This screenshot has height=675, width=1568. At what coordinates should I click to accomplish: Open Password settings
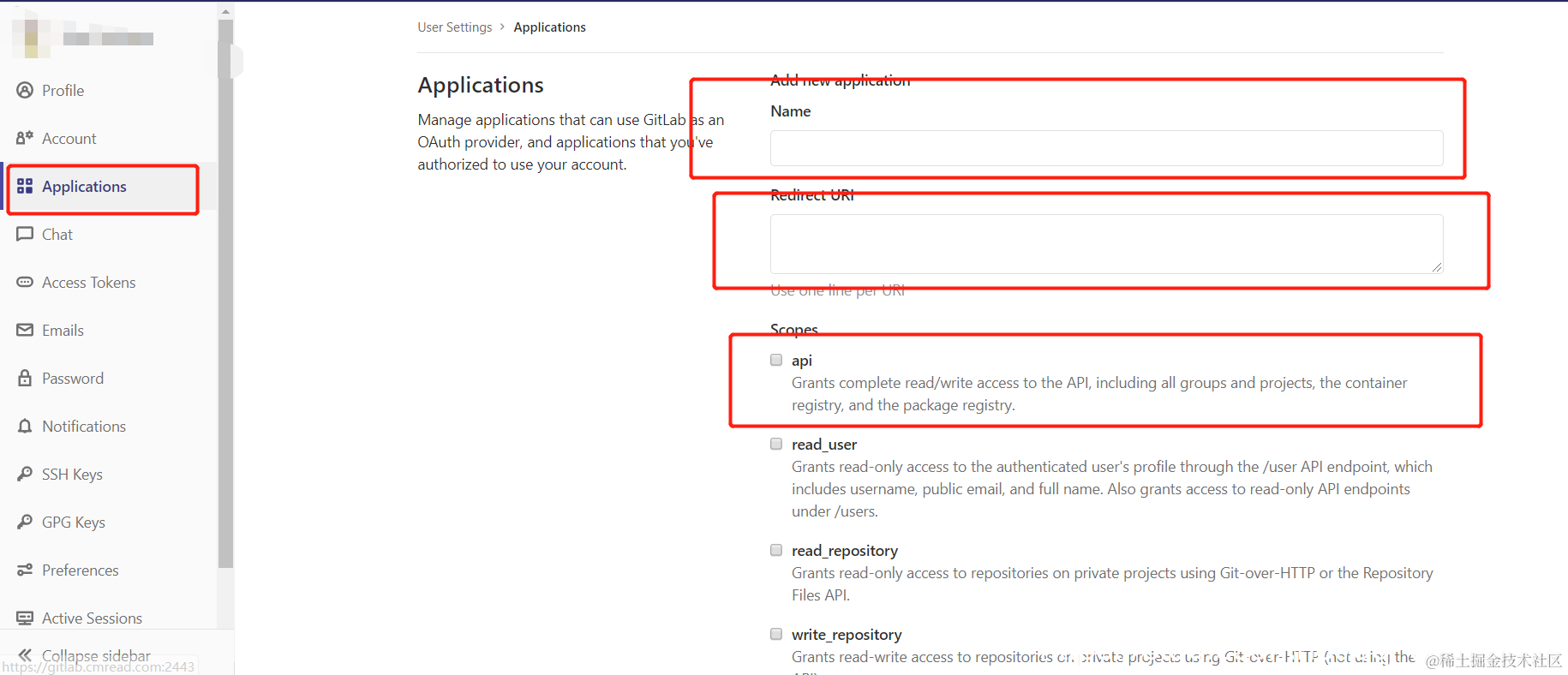point(73,379)
